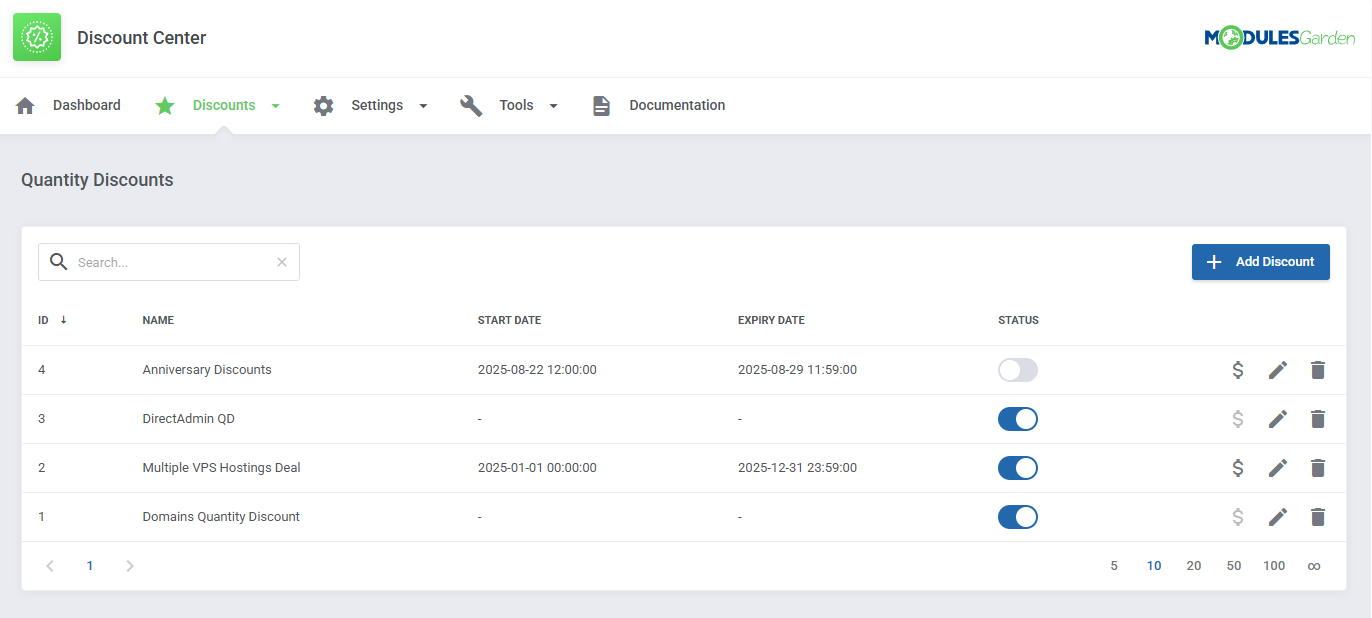This screenshot has height=618, width=1372.
Task: Show all rows via the infinity pagination icon
Action: point(1314,565)
